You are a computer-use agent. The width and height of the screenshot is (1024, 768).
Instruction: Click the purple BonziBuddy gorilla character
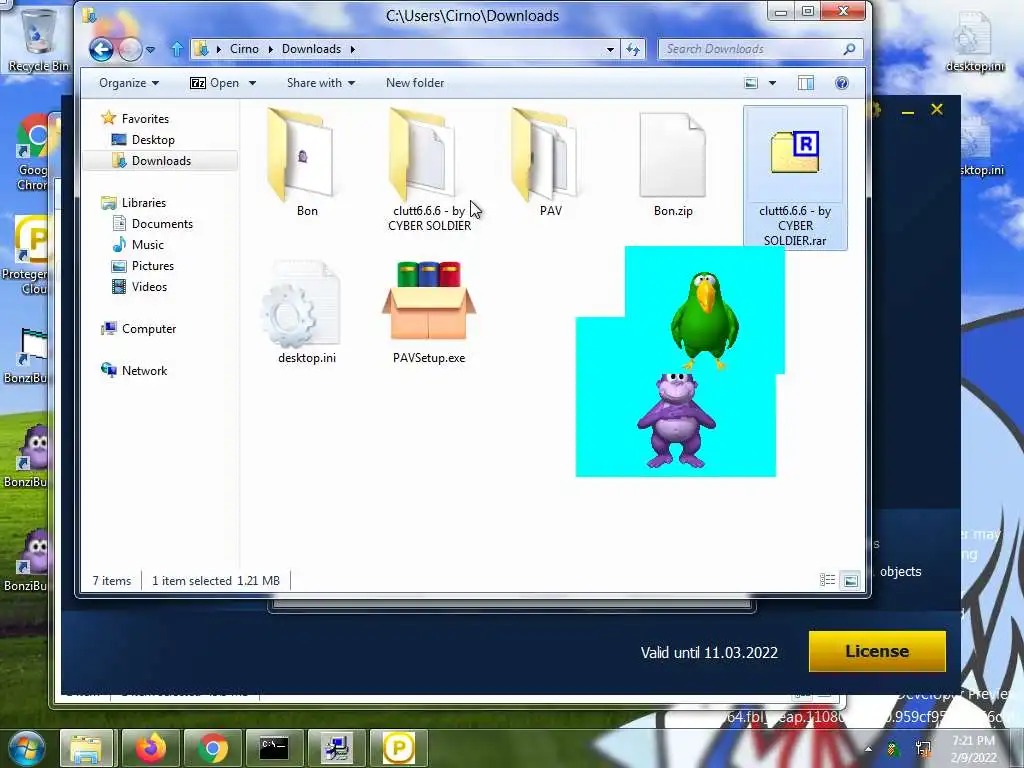coord(676,421)
